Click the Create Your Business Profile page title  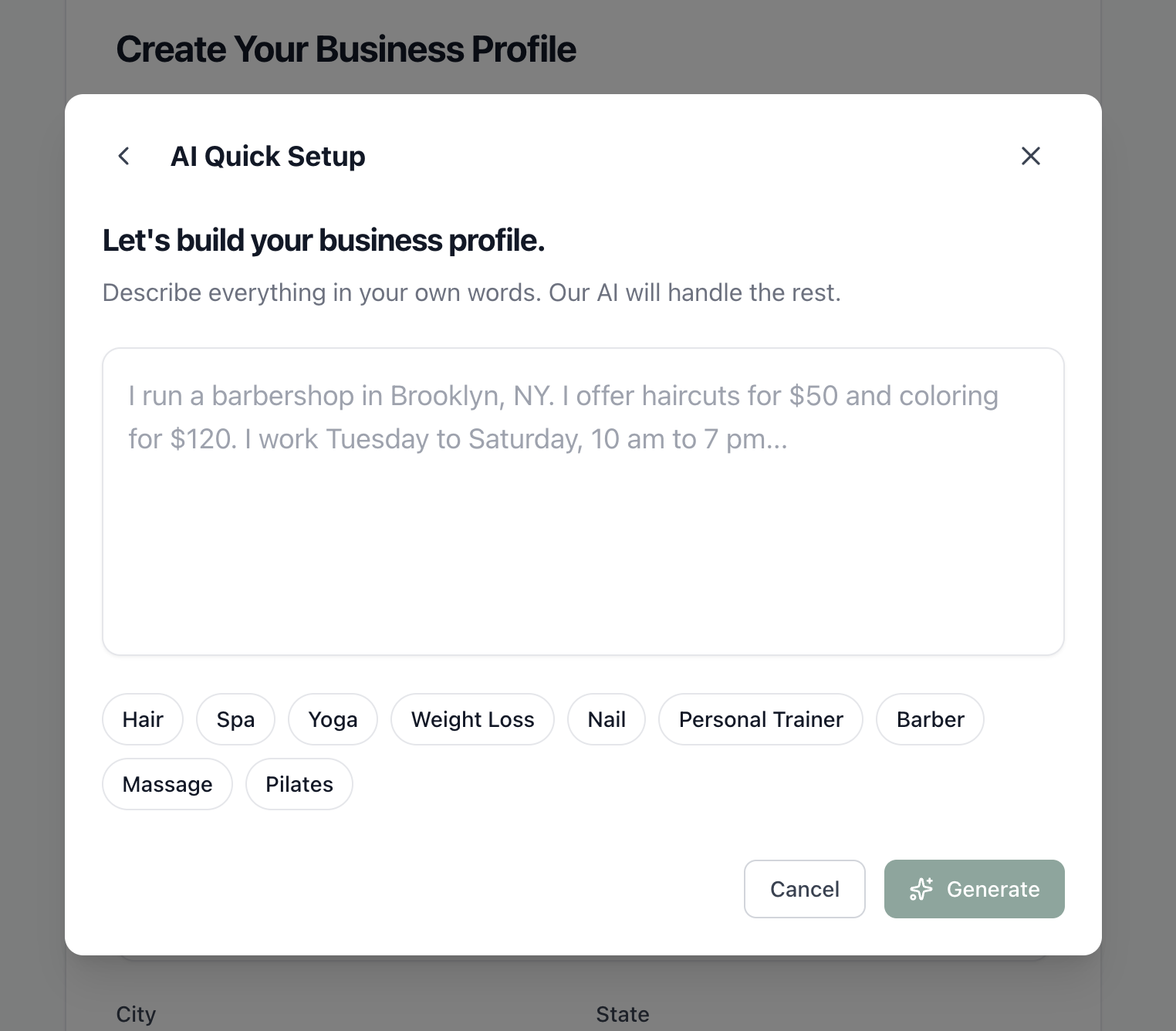pyautogui.click(x=346, y=49)
